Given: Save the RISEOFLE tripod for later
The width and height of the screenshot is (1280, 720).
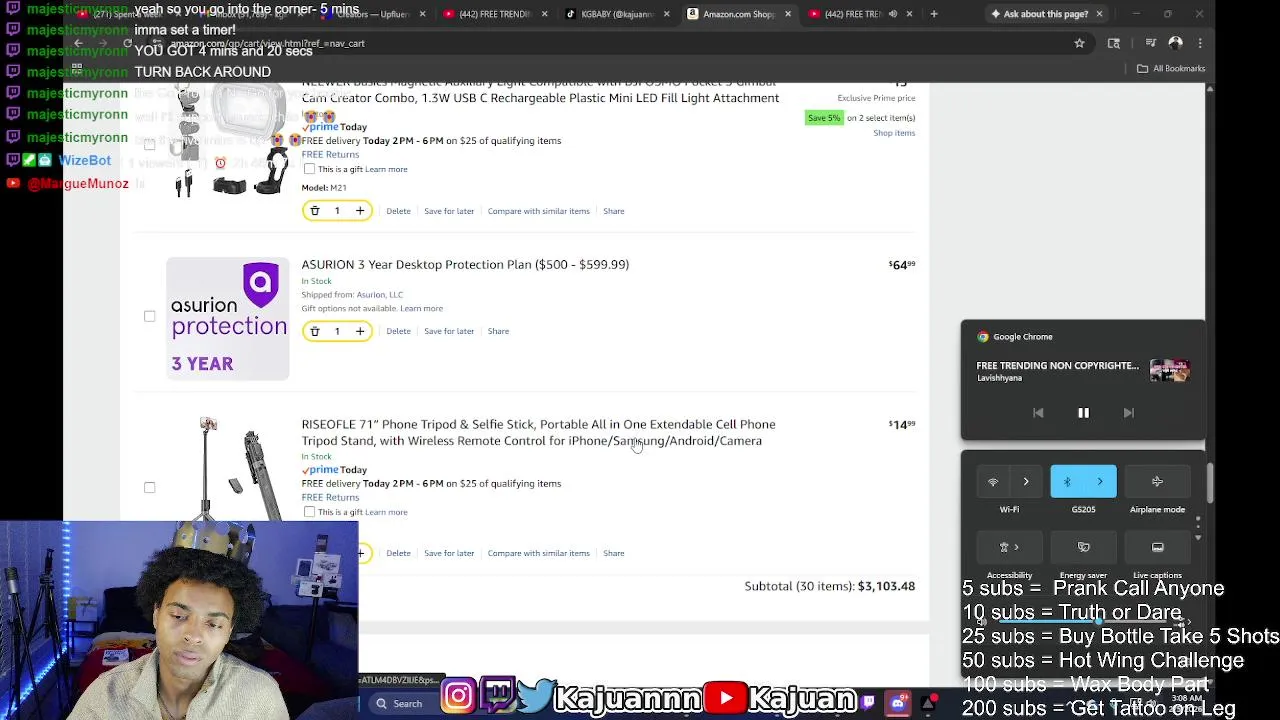Looking at the screenshot, I should (449, 553).
